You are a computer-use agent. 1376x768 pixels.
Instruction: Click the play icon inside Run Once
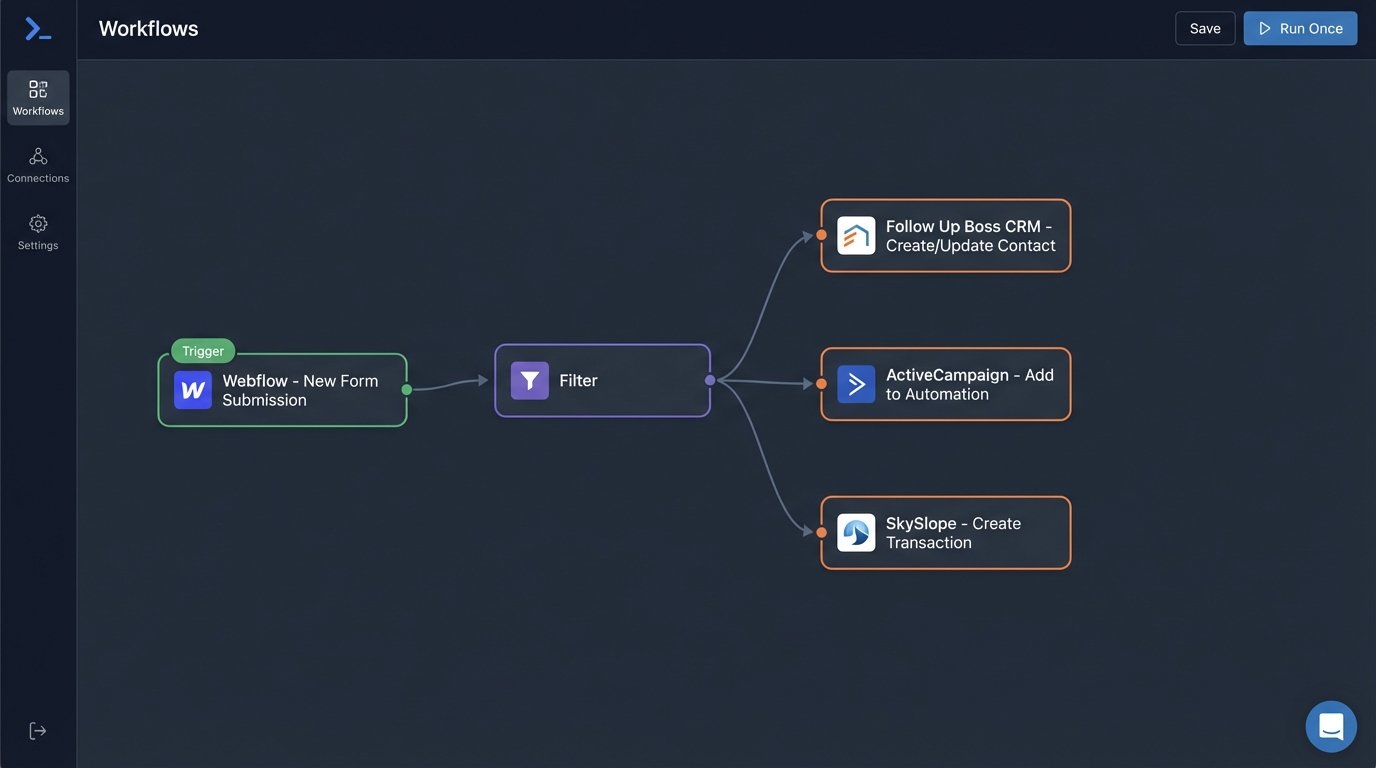(x=1267, y=28)
